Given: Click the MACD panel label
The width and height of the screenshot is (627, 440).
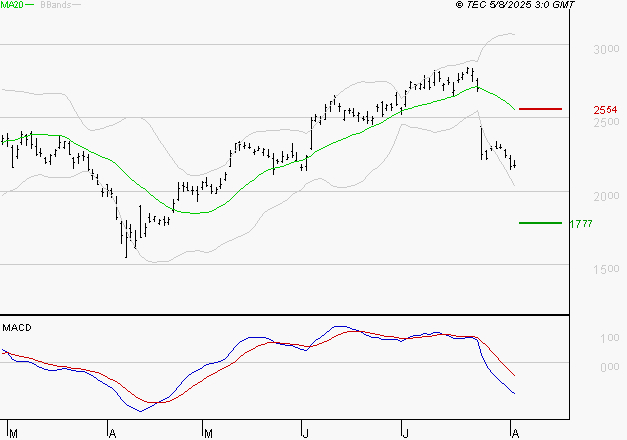Looking at the screenshot, I should 17,328.
